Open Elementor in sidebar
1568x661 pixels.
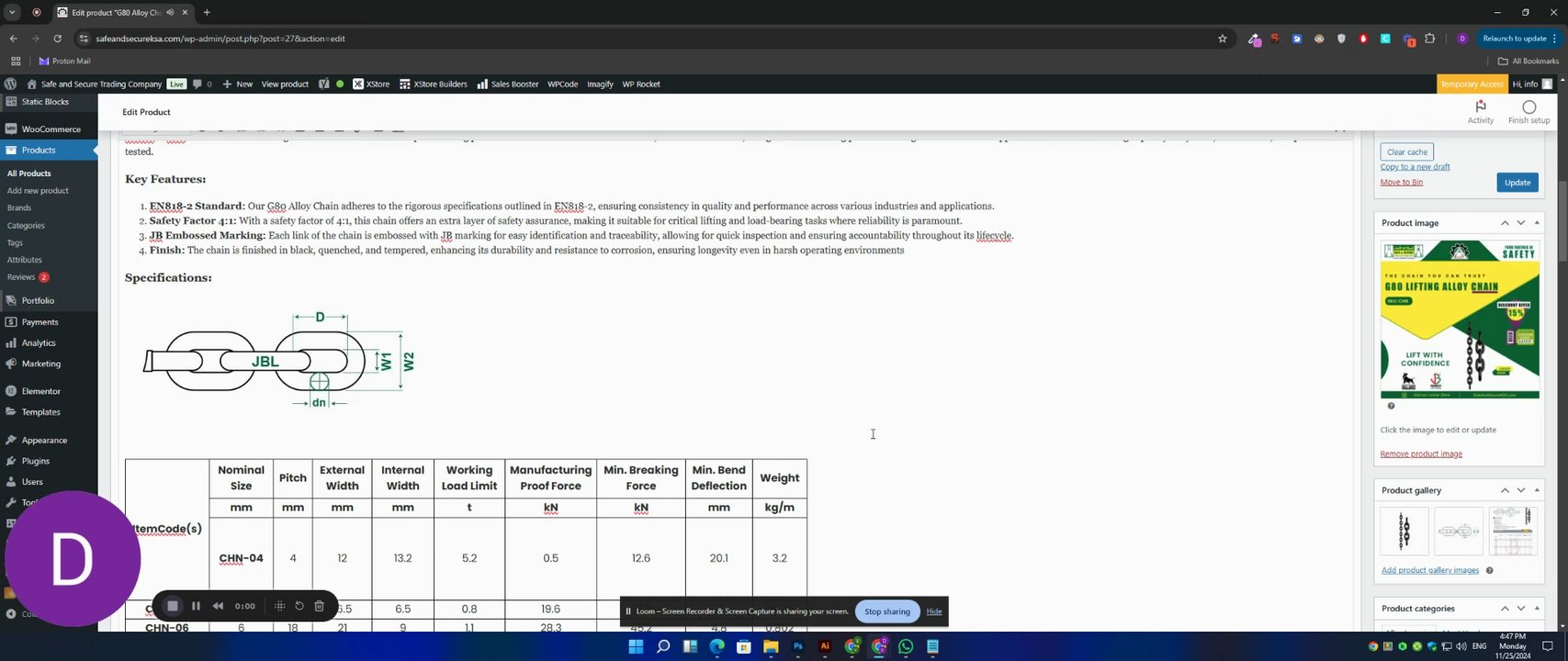coord(49,391)
